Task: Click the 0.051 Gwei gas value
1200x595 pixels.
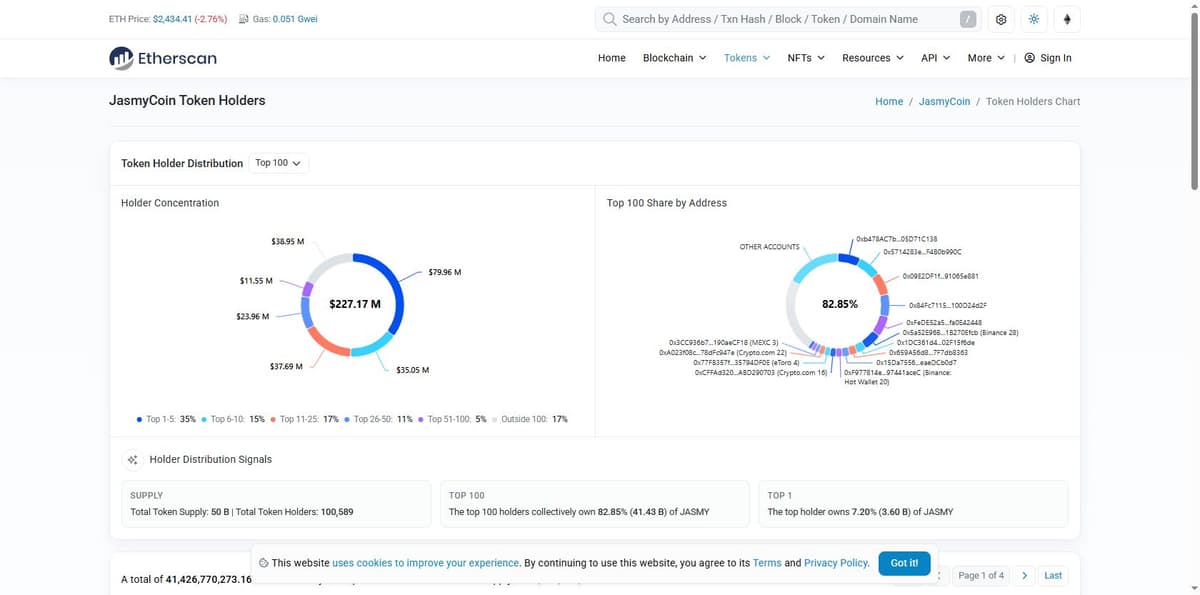Action: pos(295,19)
